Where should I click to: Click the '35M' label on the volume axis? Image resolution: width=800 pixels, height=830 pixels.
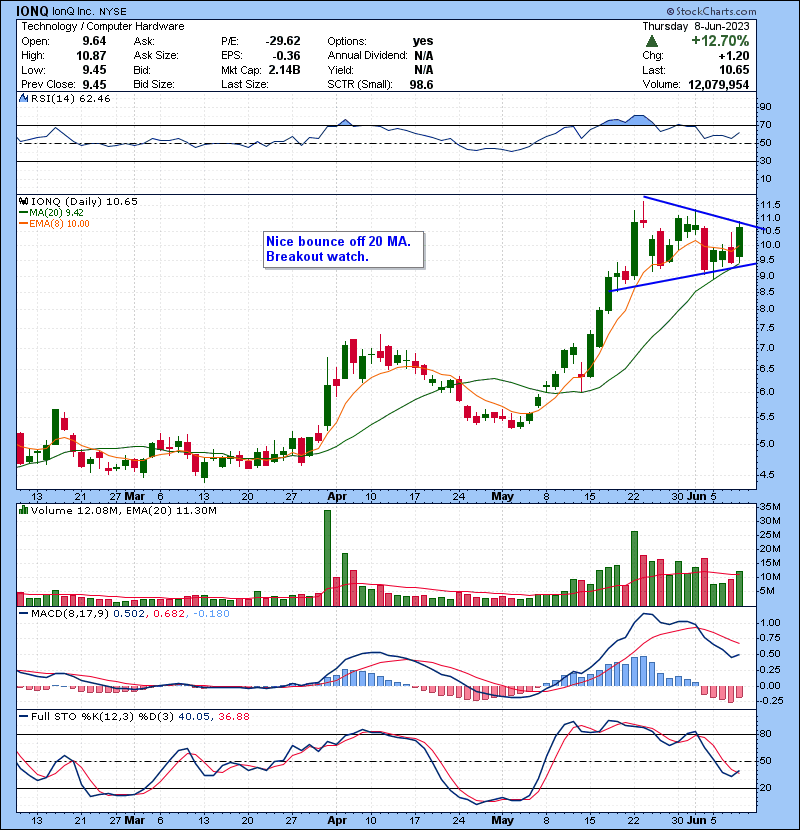coord(770,507)
